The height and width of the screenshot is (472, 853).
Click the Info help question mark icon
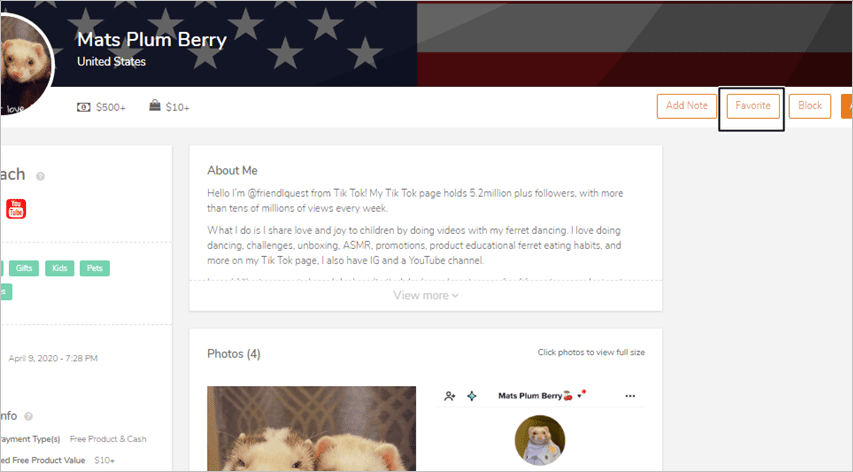[x=28, y=416]
